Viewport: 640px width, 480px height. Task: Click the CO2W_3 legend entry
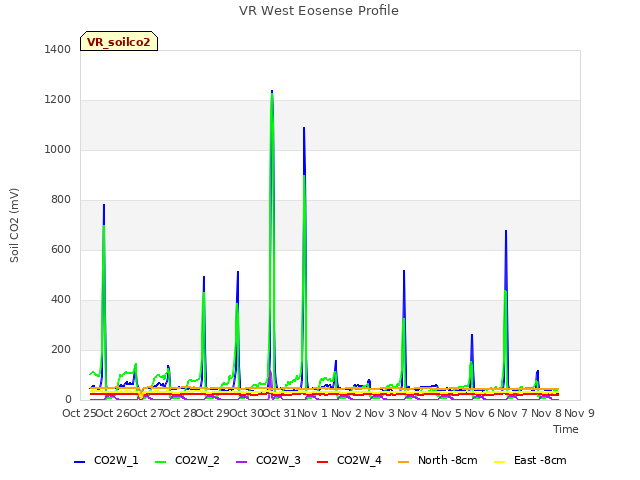pos(268,460)
